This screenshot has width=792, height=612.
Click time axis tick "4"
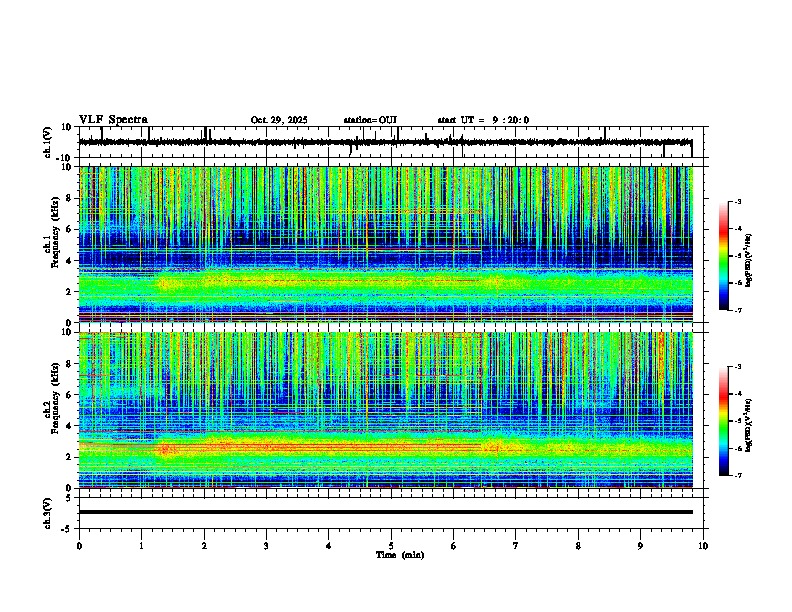point(329,546)
